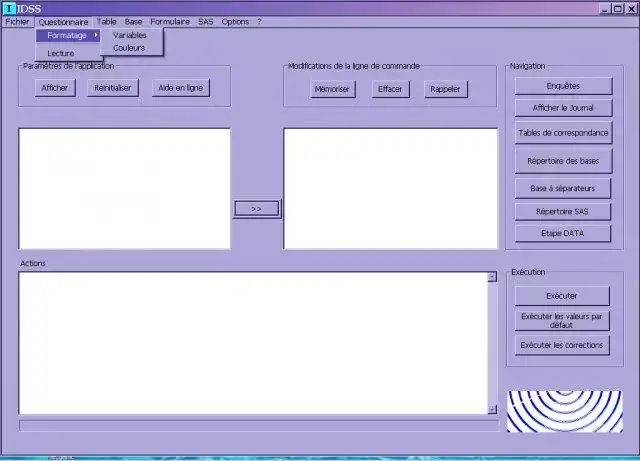Click the Exécuter button
640x461 pixels.
(562, 296)
